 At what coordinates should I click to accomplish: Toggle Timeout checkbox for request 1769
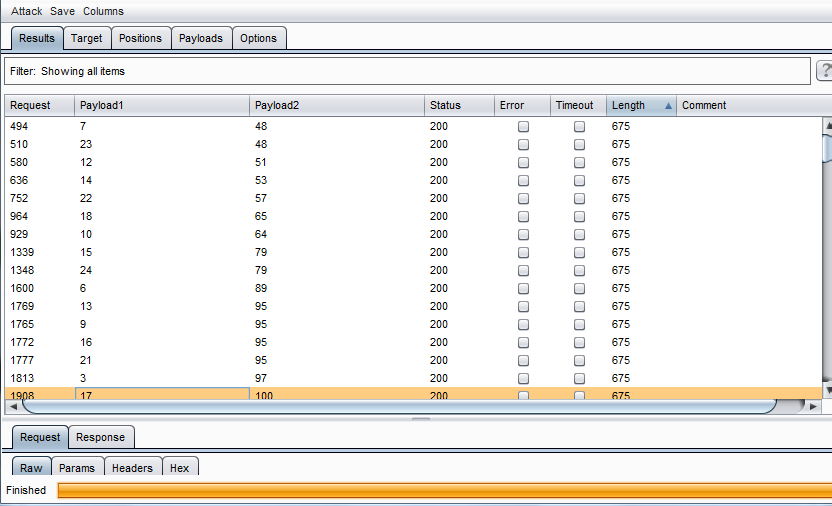[x=579, y=307]
